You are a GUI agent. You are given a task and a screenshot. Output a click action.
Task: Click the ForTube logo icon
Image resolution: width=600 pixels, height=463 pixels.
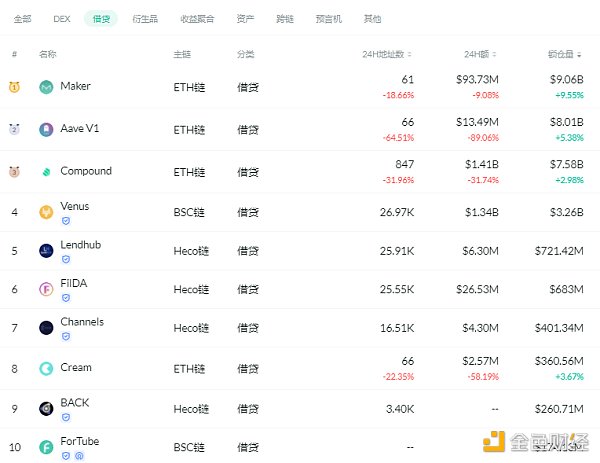click(46, 447)
